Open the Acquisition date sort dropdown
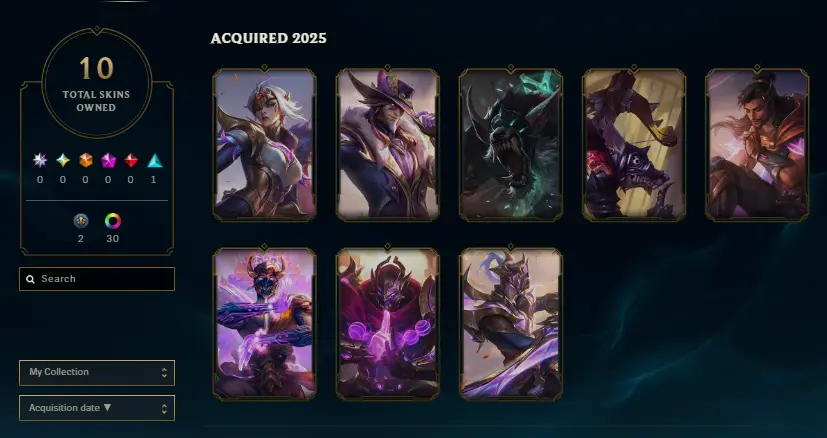The image size is (827, 438). [97, 408]
